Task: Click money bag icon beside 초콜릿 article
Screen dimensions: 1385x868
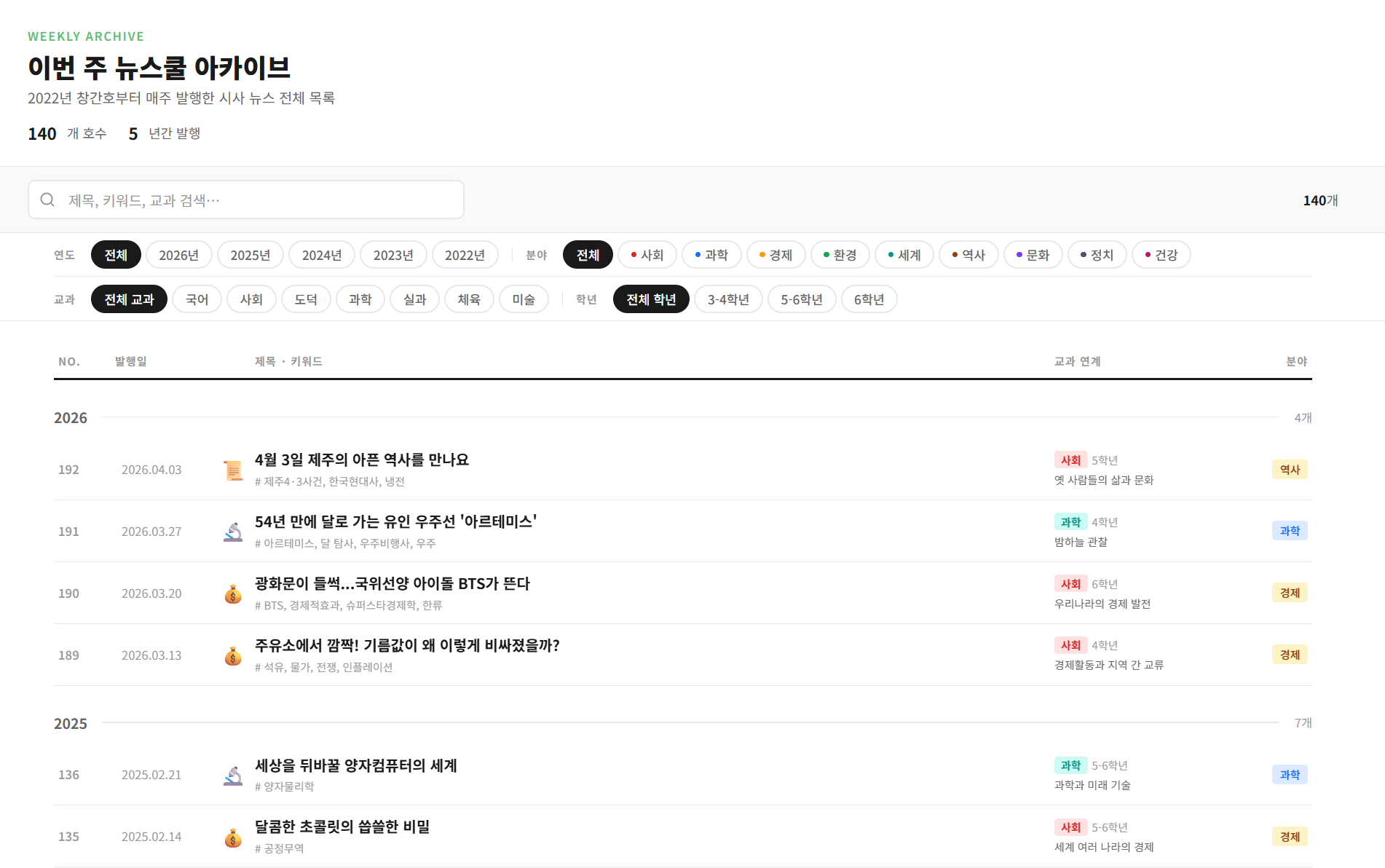Action: pos(233,837)
